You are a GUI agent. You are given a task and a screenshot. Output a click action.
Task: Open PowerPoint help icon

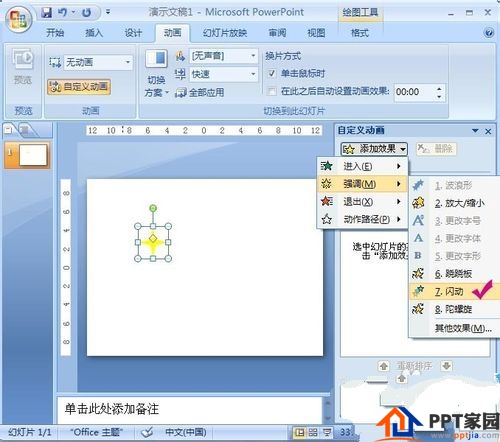[x=489, y=33]
